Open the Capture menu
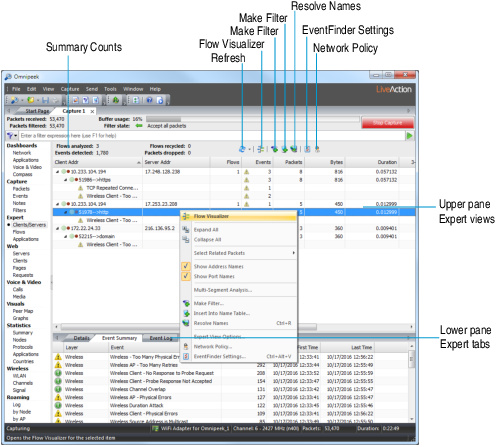 (71, 90)
